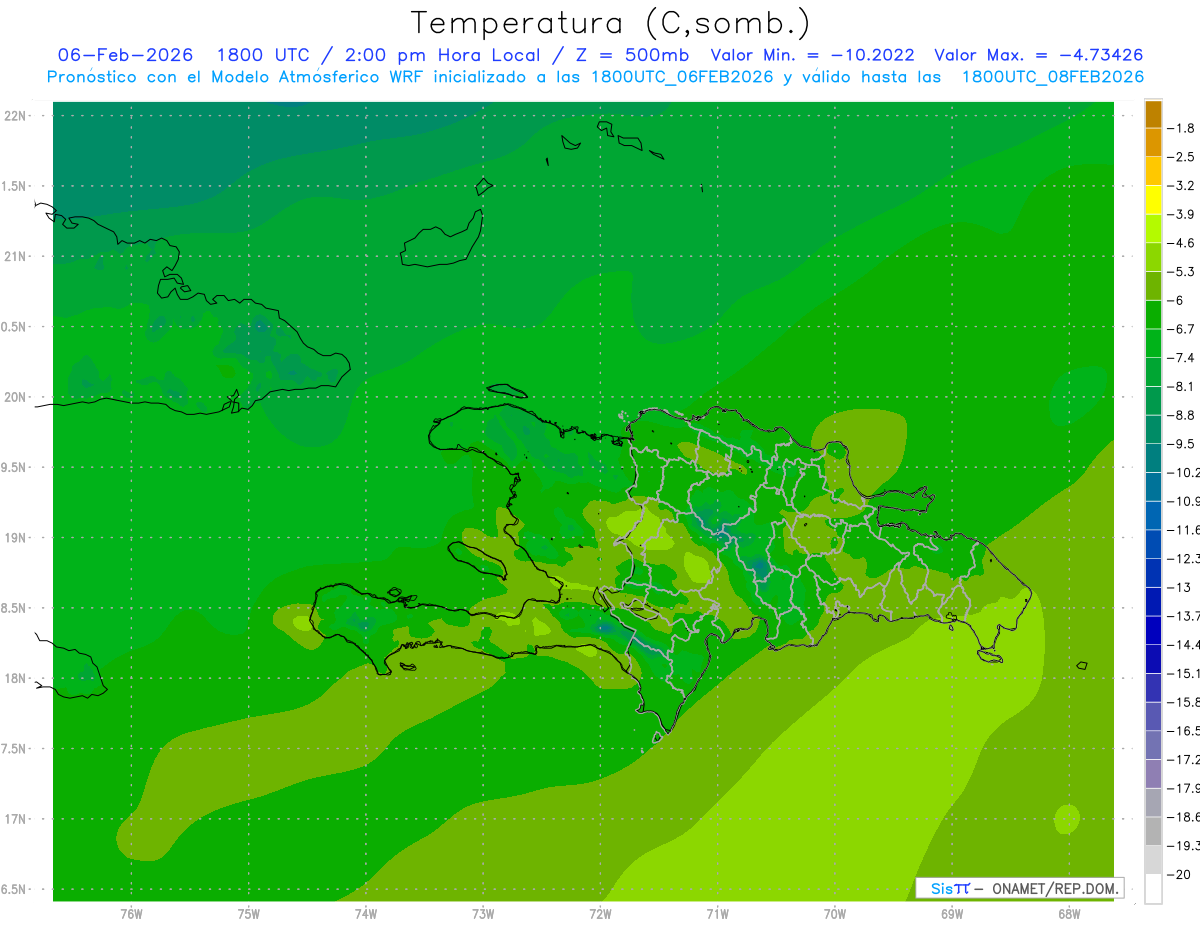Click the '74W' longitude axis label
The image size is (1200, 927).
[x=366, y=913]
